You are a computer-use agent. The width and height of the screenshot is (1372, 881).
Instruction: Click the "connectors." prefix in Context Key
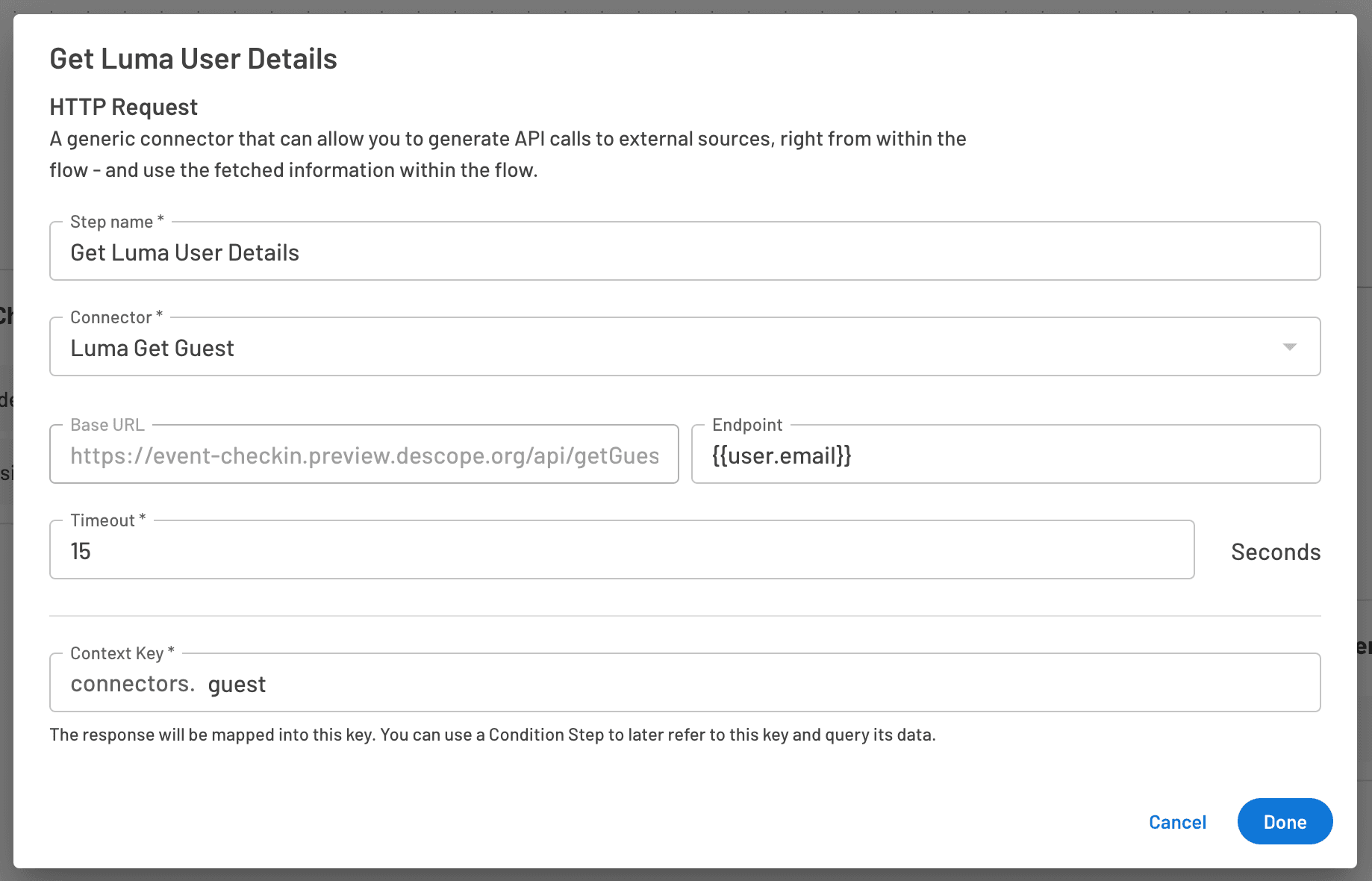(x=132, y=683)
